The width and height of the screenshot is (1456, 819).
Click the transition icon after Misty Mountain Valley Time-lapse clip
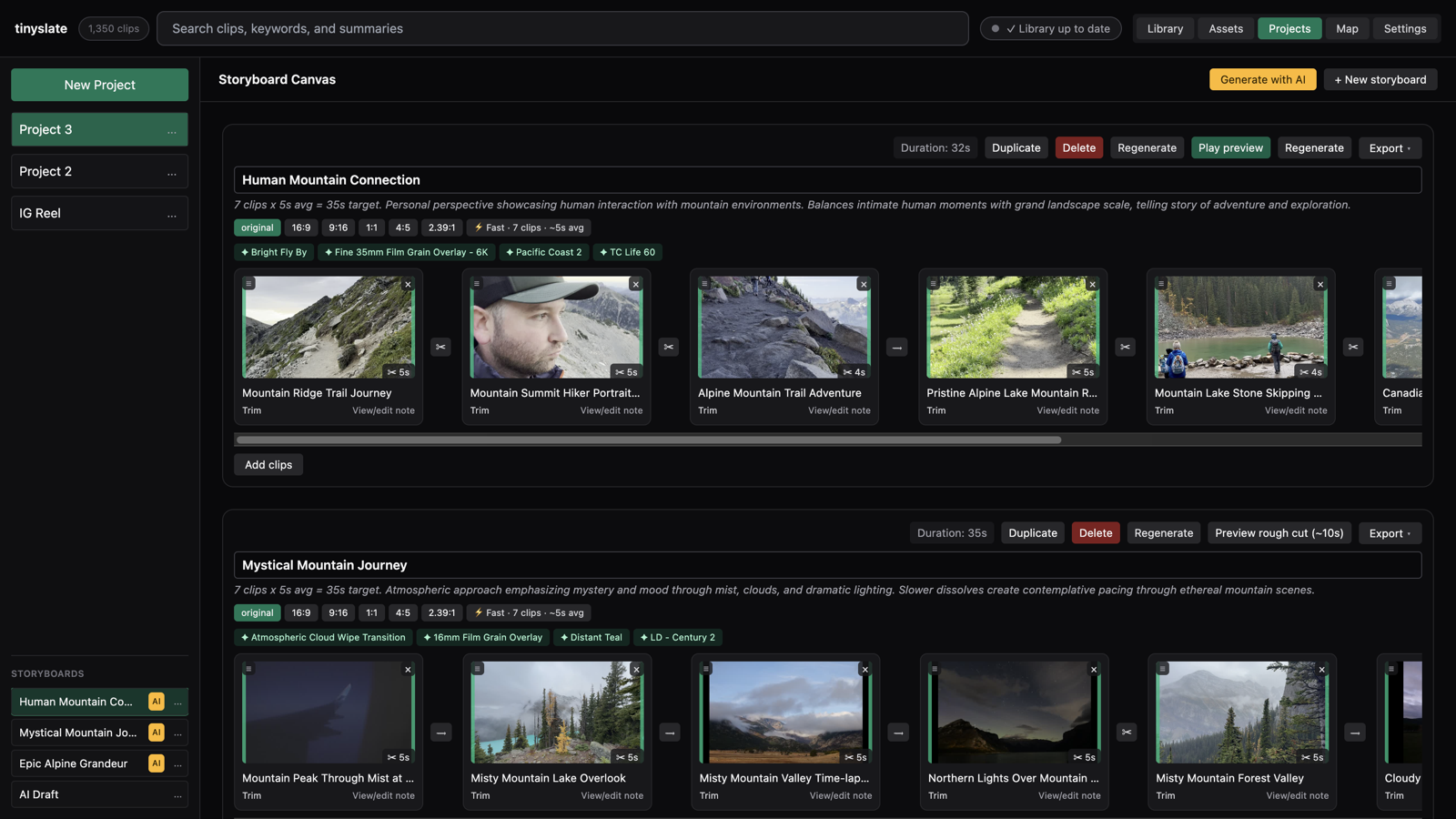[898, 733]
